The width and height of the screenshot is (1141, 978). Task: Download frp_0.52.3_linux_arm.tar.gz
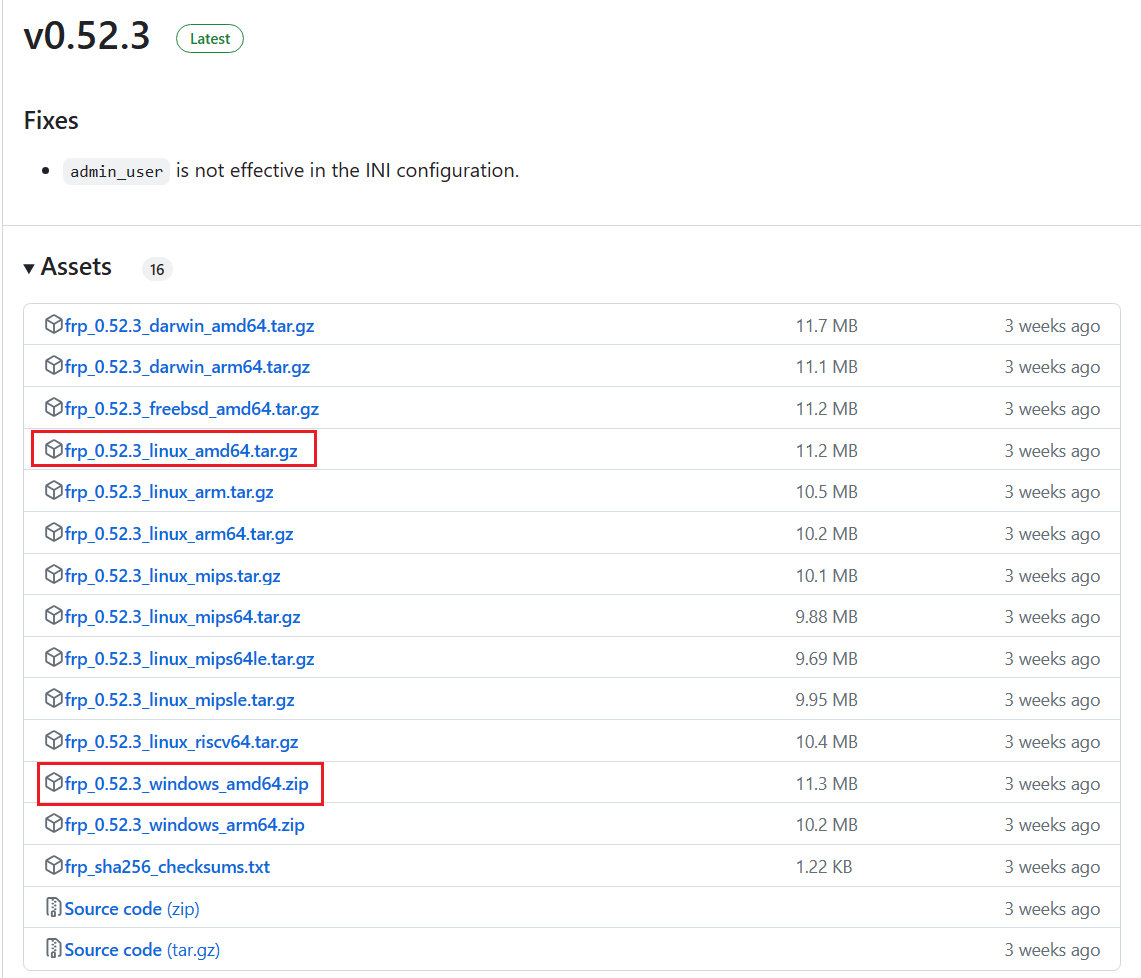pos(169,492)
